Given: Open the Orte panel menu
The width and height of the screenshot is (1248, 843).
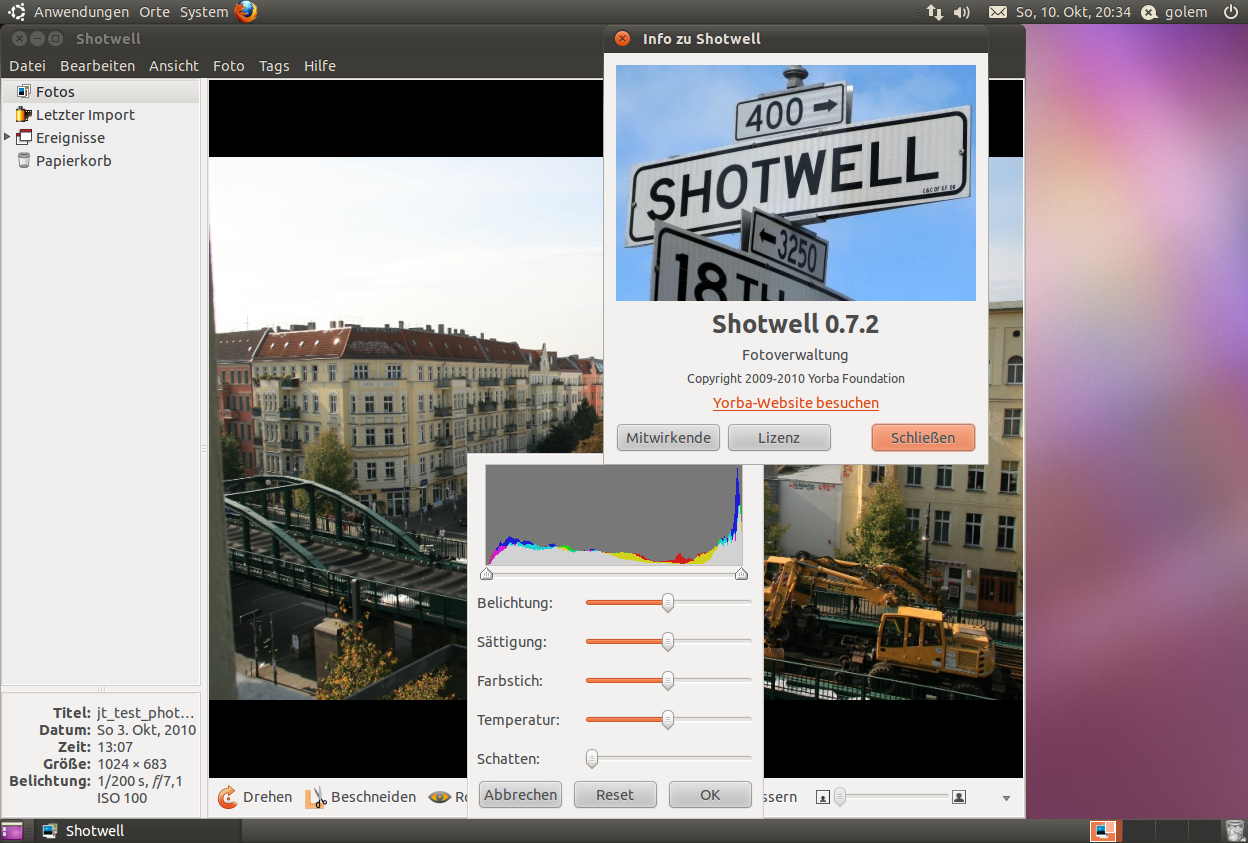Looking at the screenshot, I should 155,12.
